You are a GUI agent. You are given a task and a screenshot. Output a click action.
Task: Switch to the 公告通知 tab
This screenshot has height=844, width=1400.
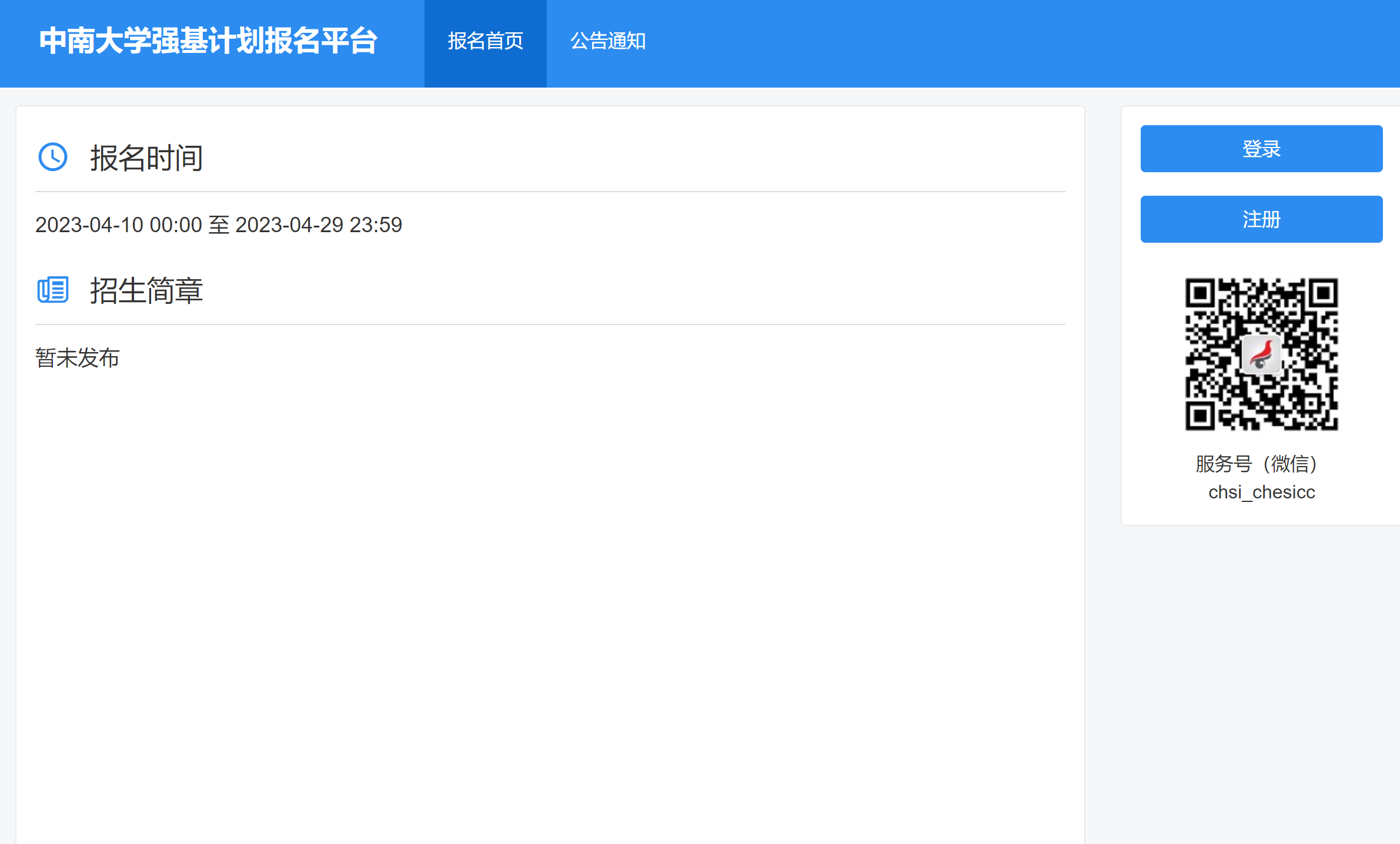click(x=608, y=41)
